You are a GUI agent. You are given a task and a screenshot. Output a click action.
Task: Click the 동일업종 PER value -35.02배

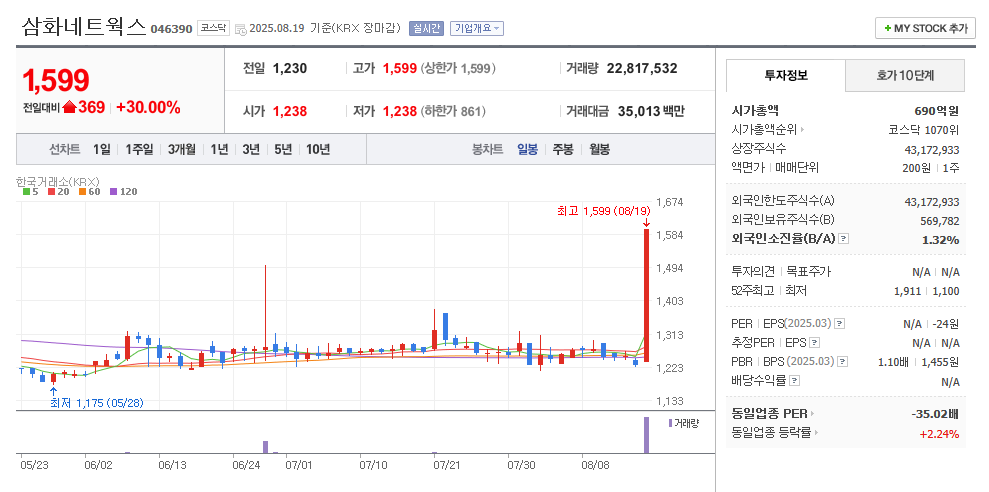pos(935,414)
